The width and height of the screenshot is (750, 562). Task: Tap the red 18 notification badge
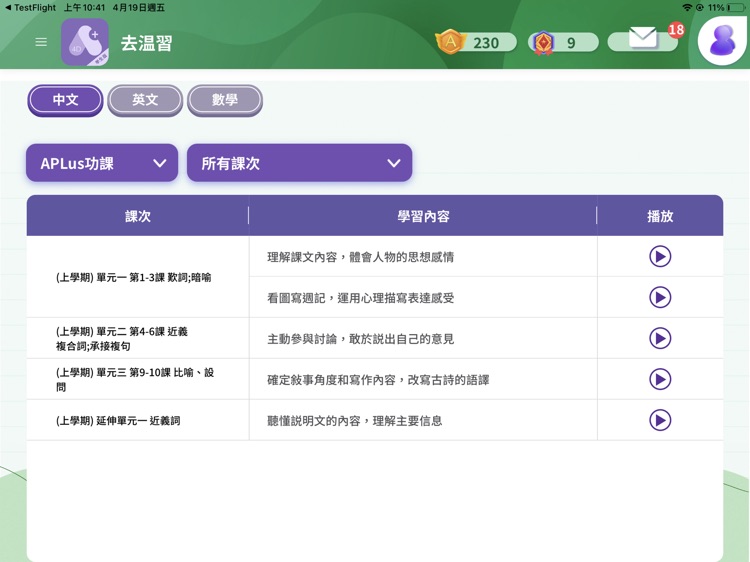(x=676, y=30)
